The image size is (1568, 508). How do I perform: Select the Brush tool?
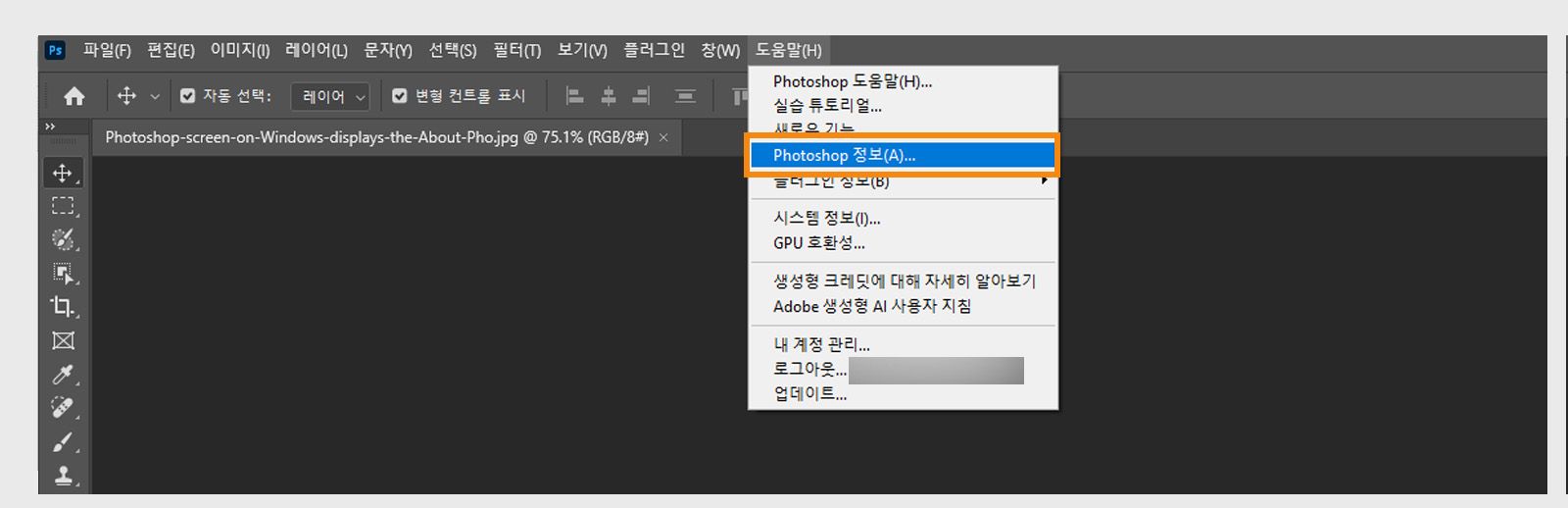point(63,442)
